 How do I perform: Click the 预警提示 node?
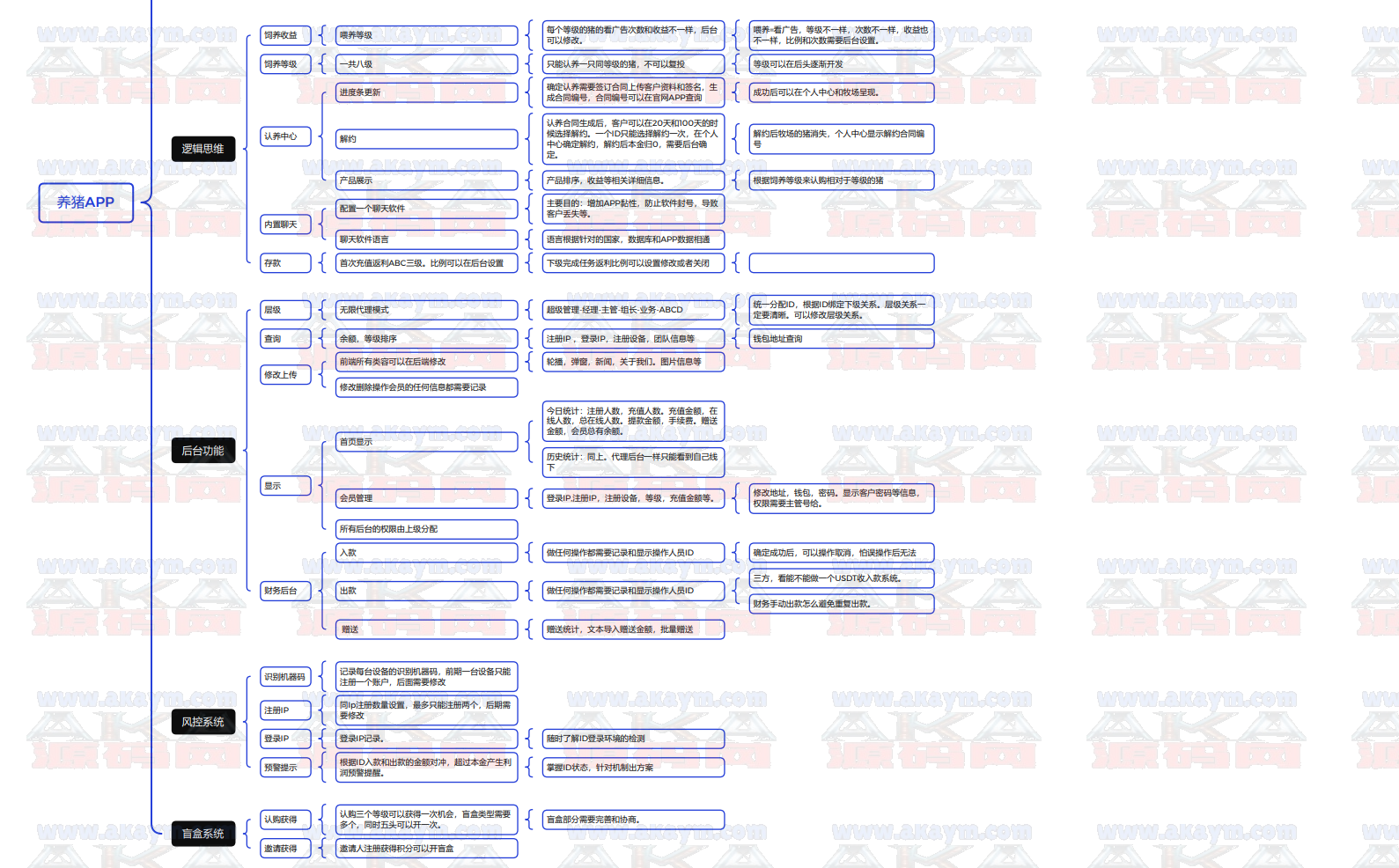[285, 768]
